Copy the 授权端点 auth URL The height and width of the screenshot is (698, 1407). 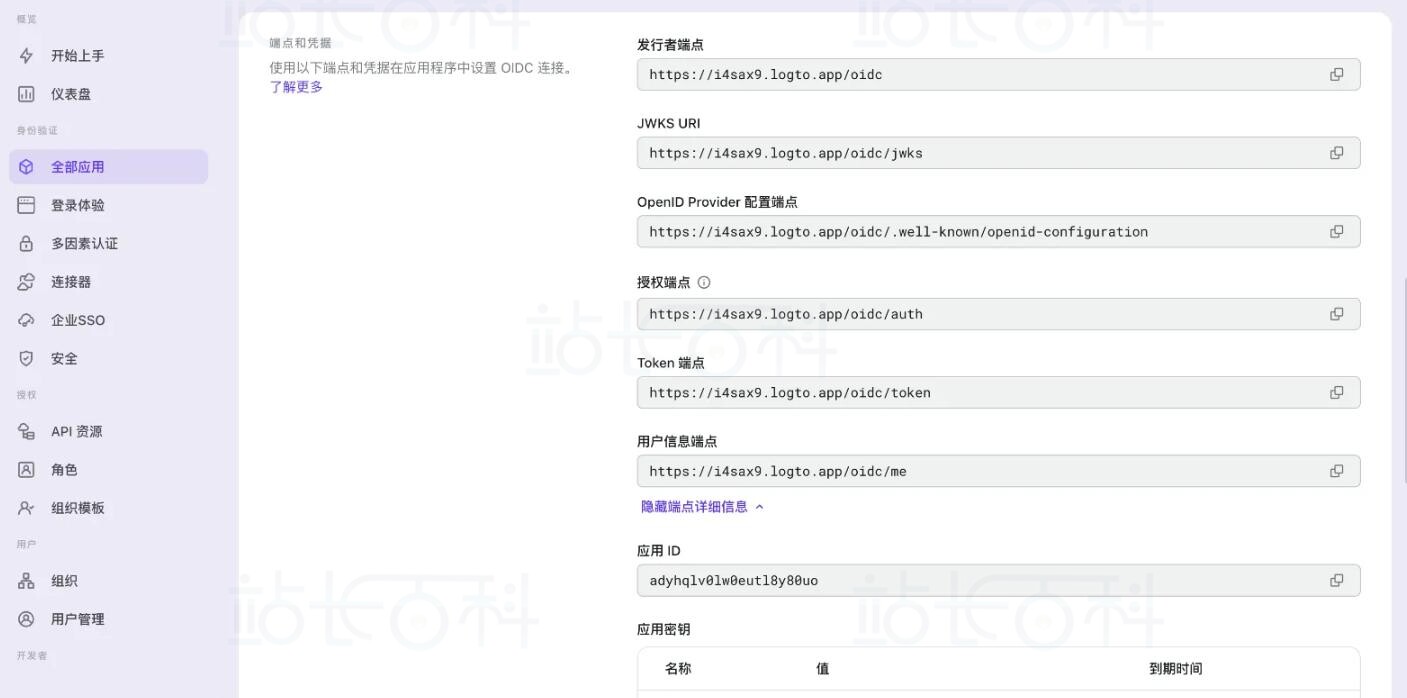click(1336, 314)
